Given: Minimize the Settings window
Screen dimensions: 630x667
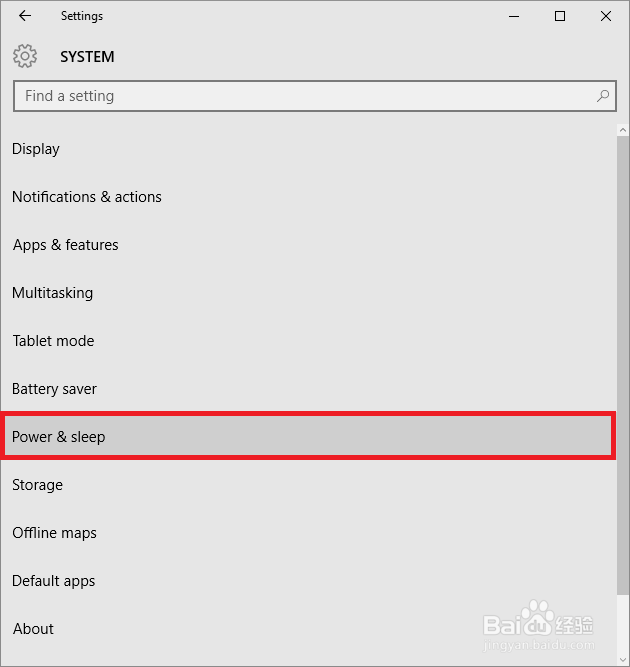Looking at the screenshot, I should [x=514, y=16].
